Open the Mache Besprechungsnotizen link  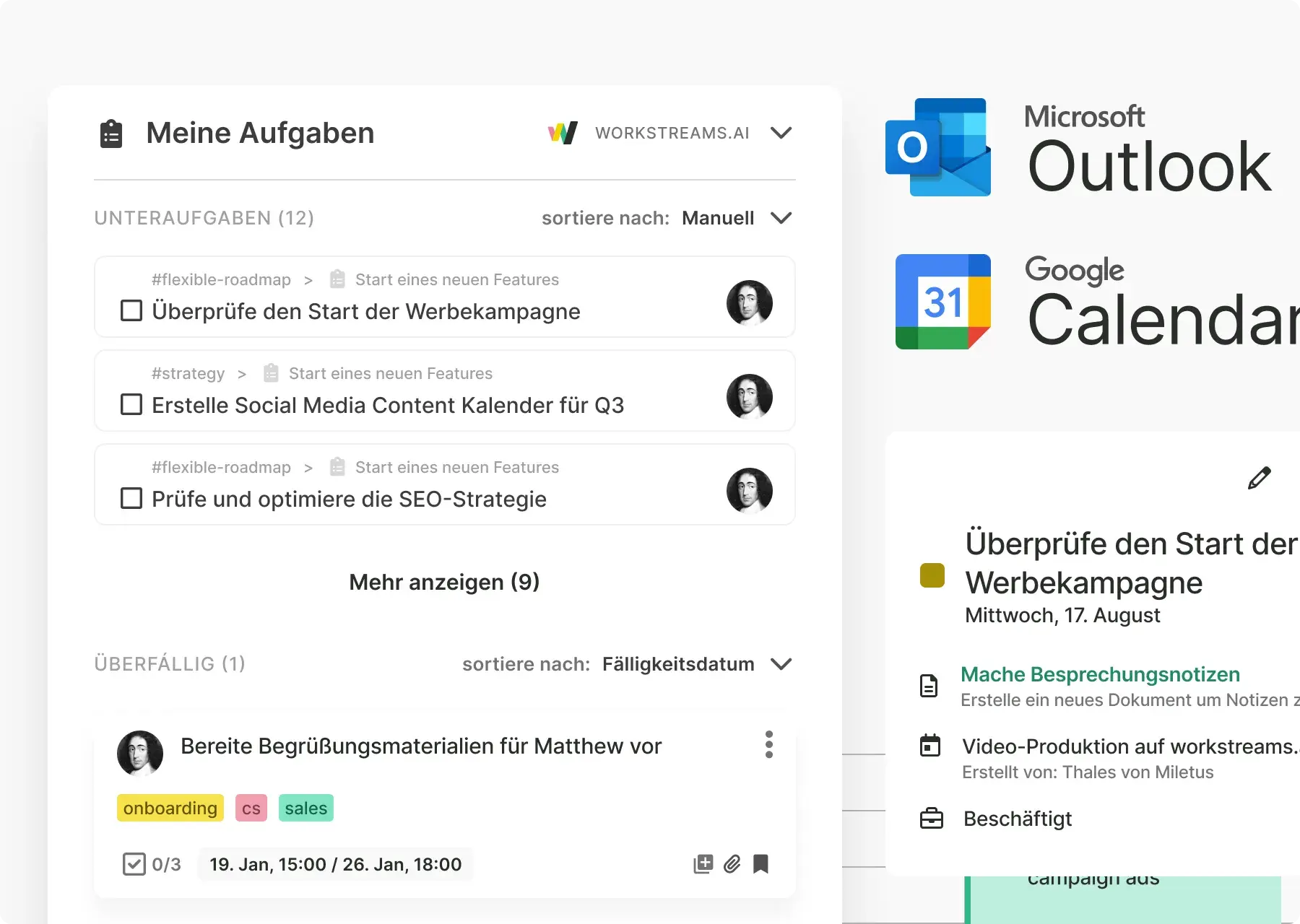pyautogui.click(x=1100, y=674)
